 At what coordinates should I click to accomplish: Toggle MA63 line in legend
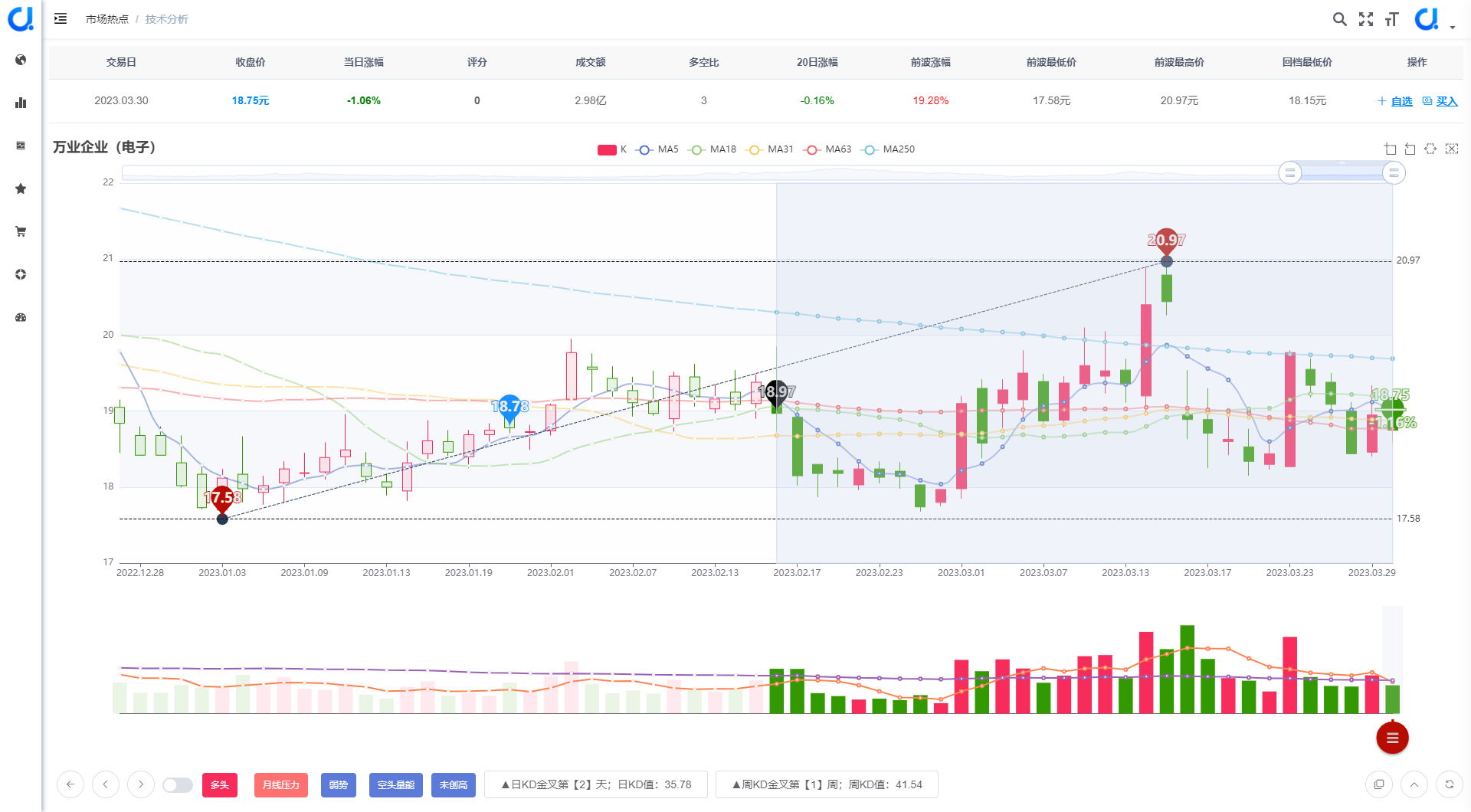pos(828,149)
